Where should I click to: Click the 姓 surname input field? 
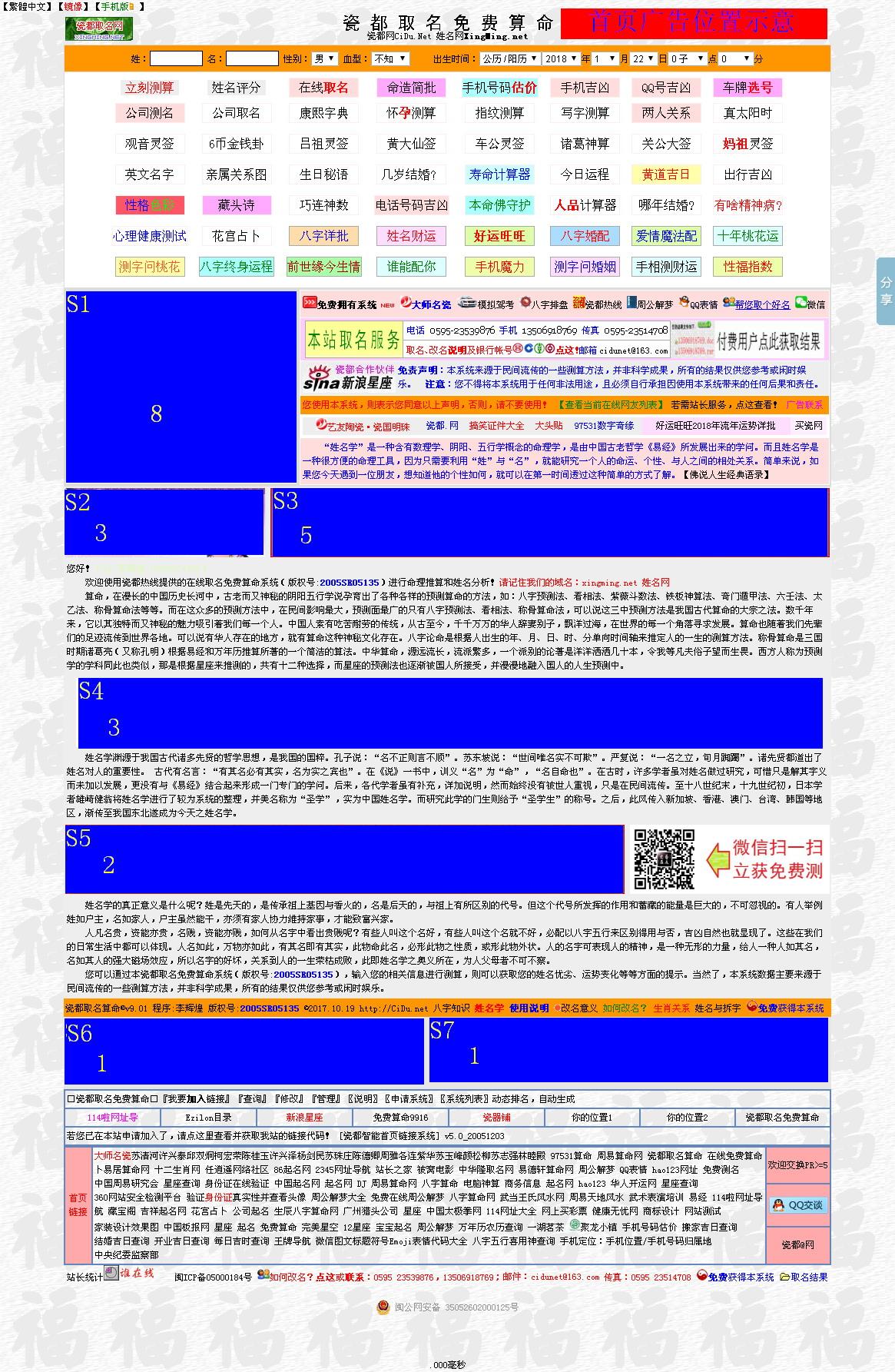pyautogui.click(x=176, y=58)
